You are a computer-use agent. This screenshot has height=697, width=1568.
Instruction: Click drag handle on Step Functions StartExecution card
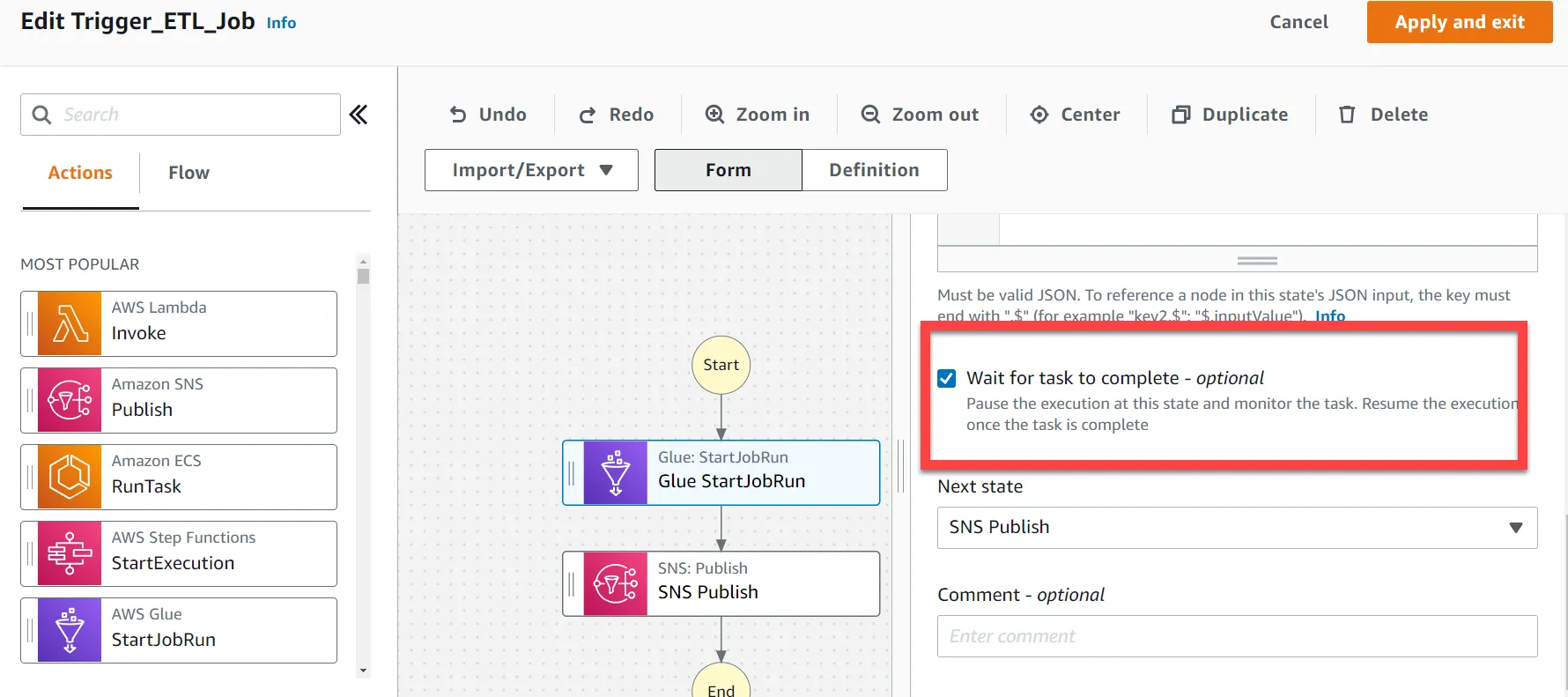pyautogui.click(x=30, y=553)
